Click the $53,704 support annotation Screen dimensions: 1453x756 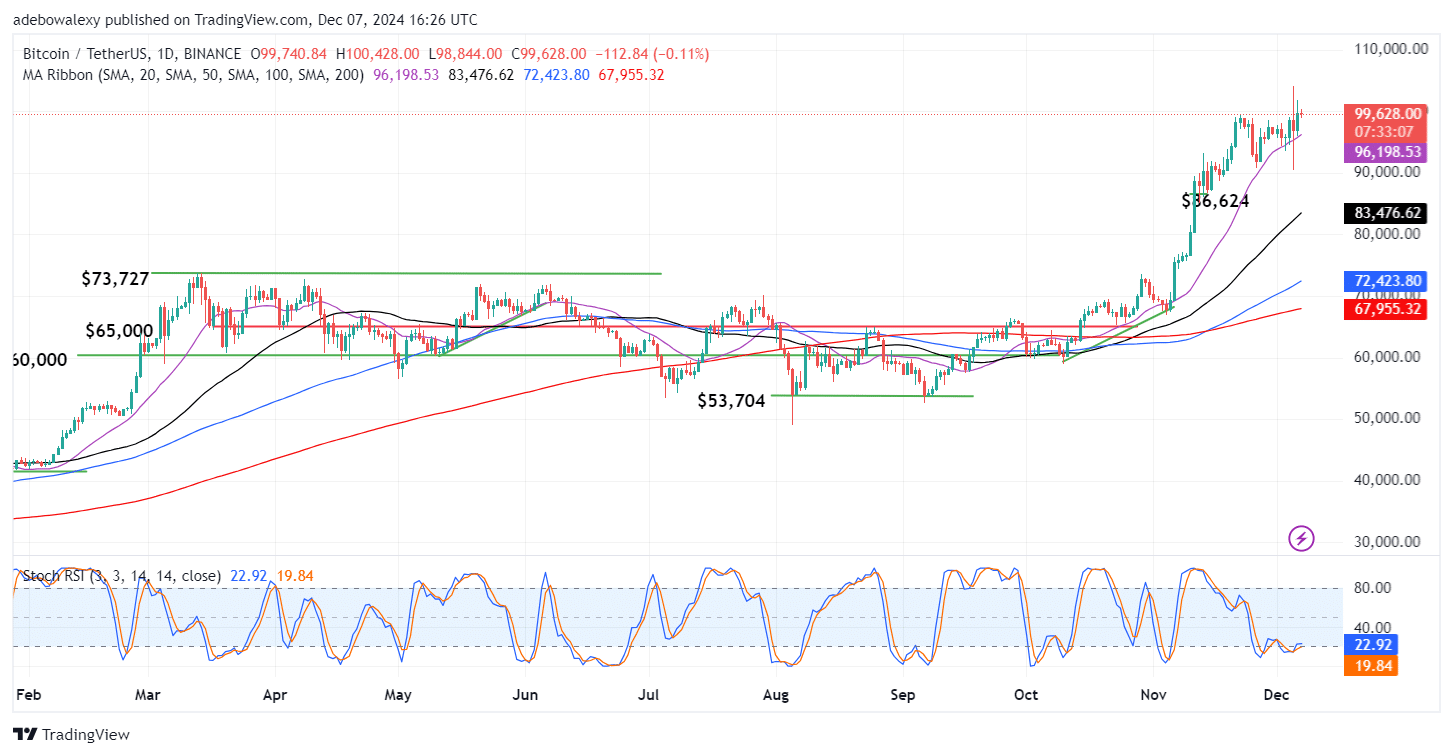731,401
